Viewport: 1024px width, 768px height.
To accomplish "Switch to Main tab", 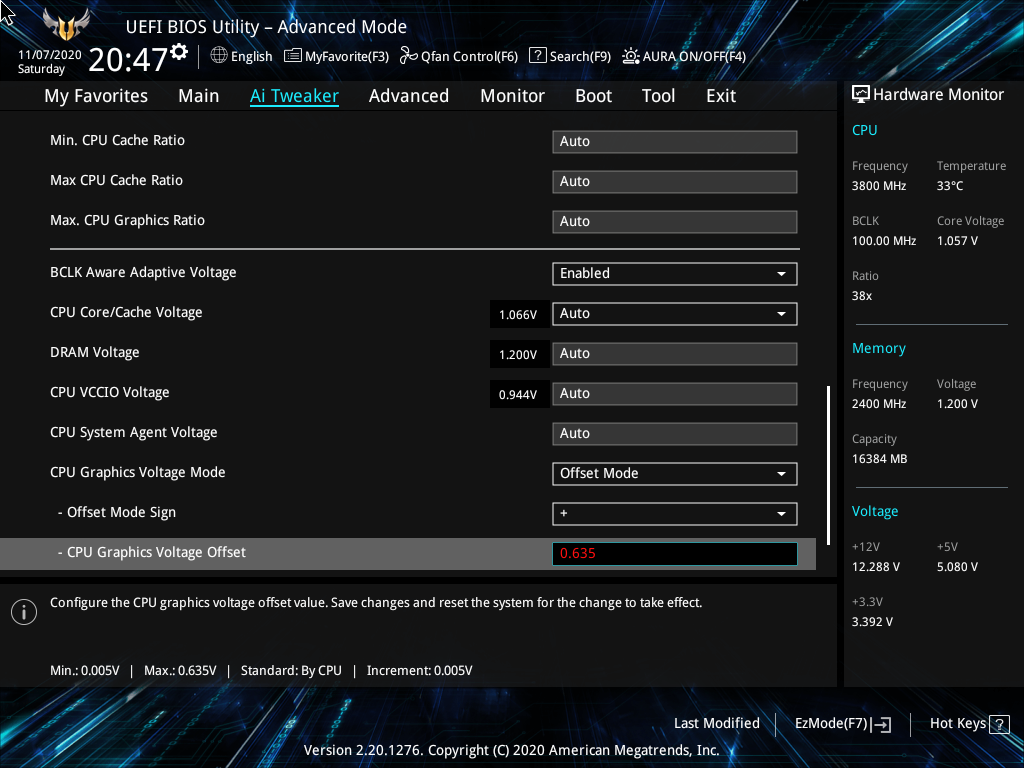I will (199, 96).
